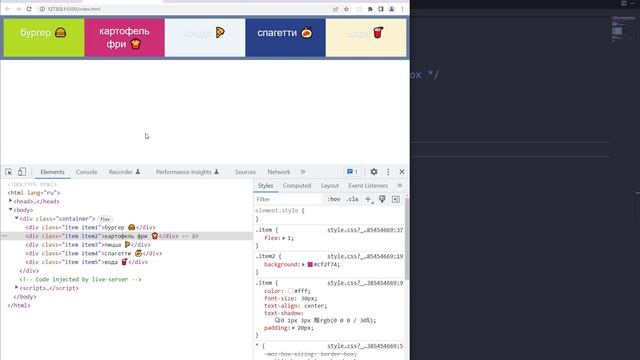Click the бургер item on the page
The height and width of the screenshot is (360, 640).
coord(44,38)
